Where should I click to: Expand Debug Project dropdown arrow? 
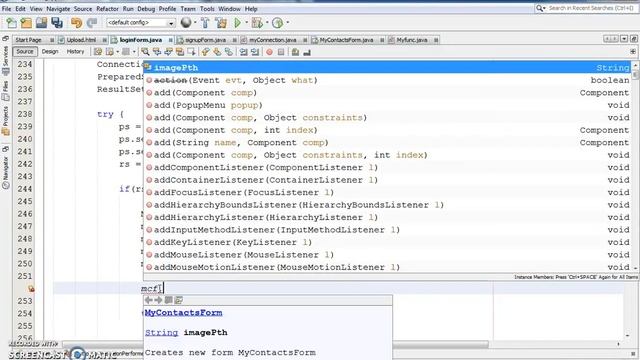(x=267, y=23)
